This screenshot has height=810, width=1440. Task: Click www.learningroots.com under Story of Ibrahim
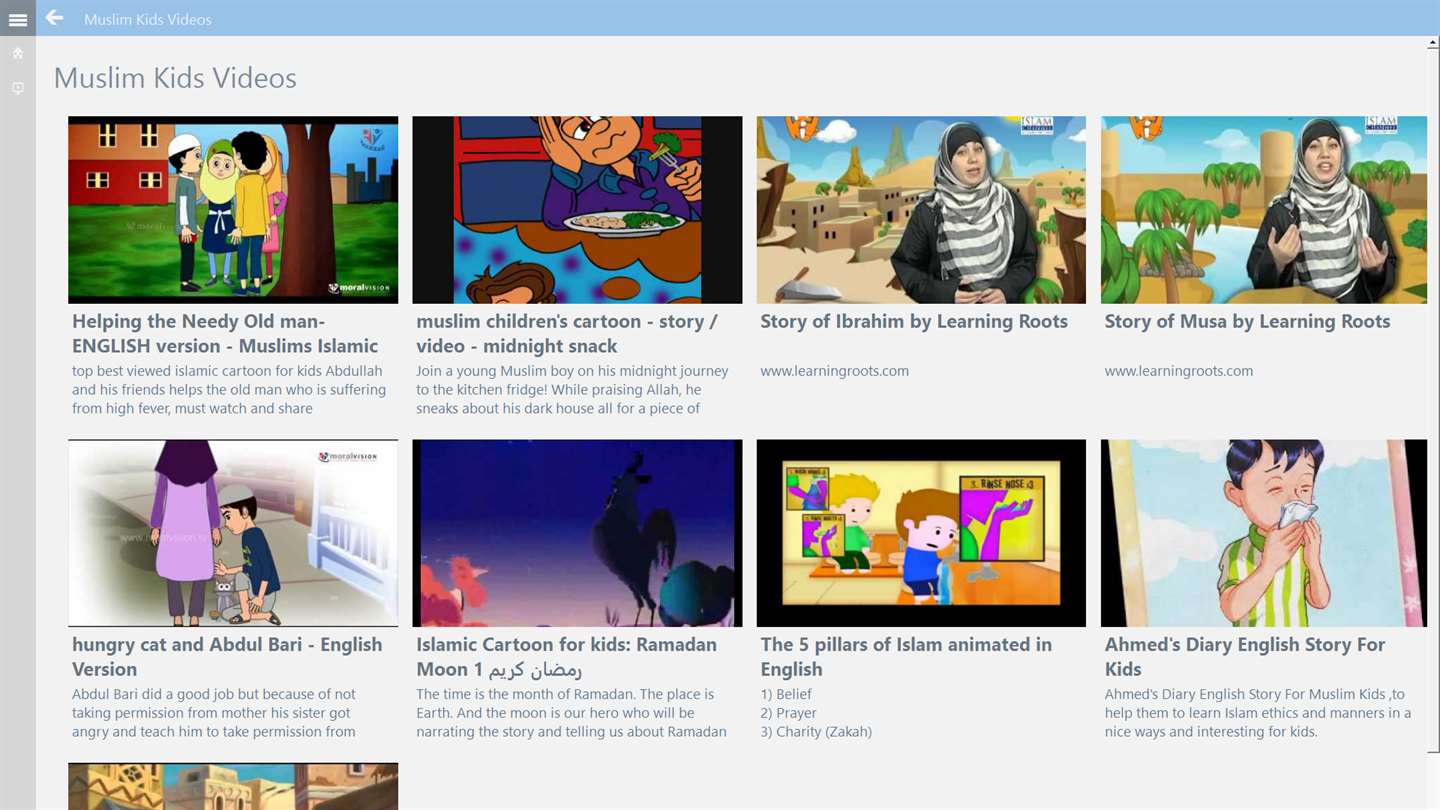(835, 371)
